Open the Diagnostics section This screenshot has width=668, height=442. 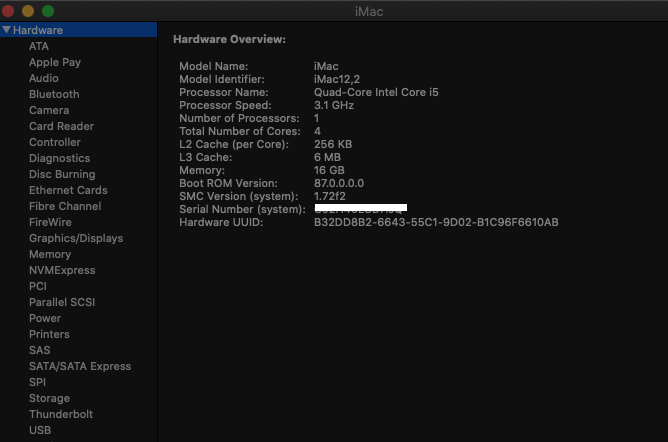click(60, 158)
